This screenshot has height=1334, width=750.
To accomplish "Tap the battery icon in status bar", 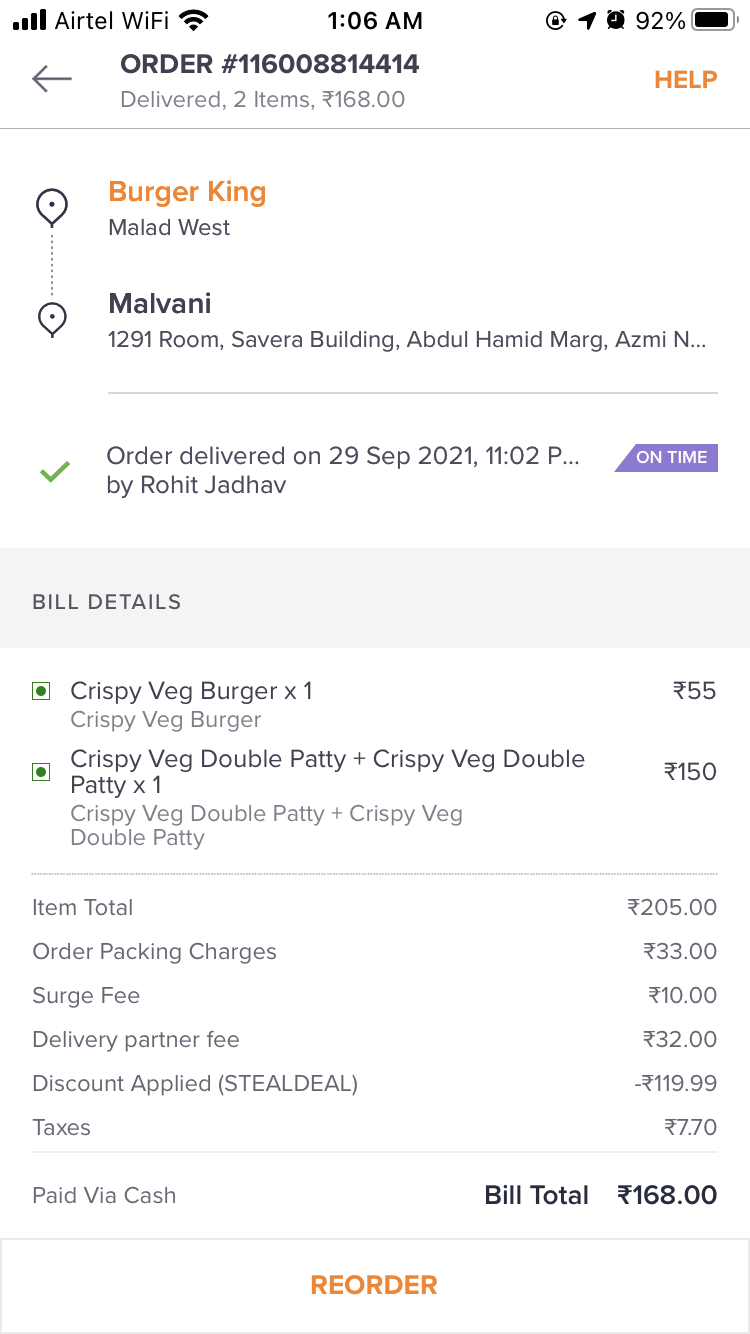I will pos(714,20).
